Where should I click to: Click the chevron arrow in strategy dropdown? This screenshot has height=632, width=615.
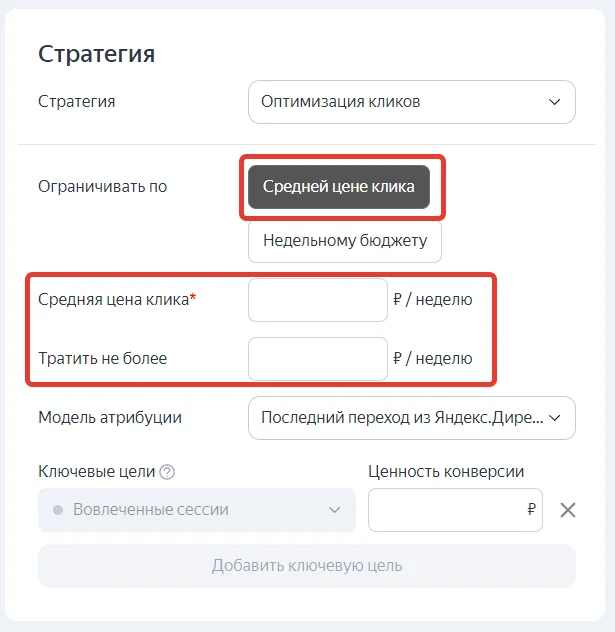pyautogui.click(x=555, y=102)
